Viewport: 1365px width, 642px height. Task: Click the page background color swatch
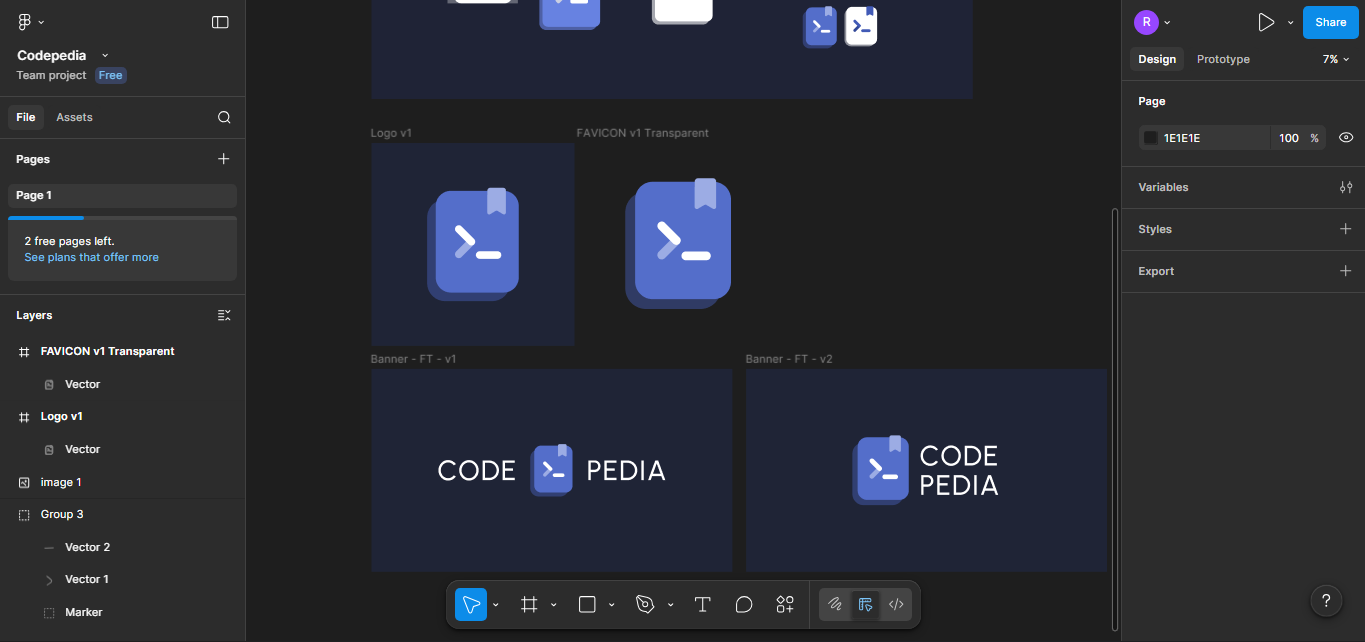1151,138
